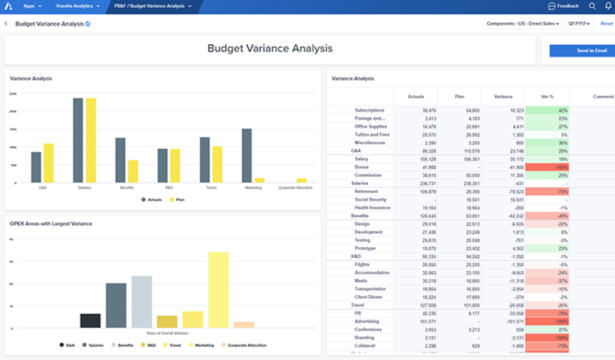
Task: Open the Vanalta Analytics model dropdown
Action: pyautogui.click(x=78, y=6)
